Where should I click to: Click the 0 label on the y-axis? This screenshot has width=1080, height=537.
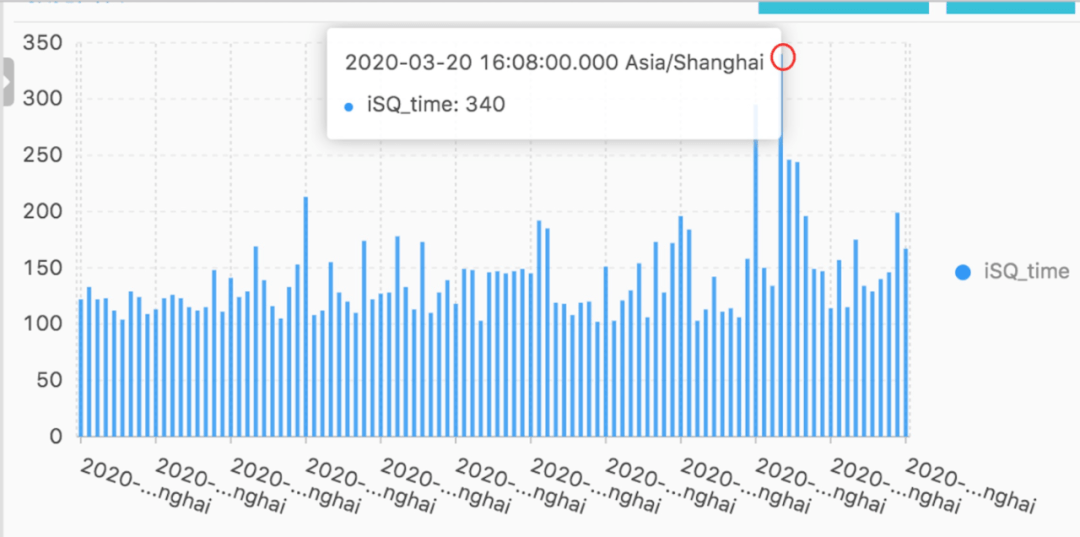pos(56,437)
